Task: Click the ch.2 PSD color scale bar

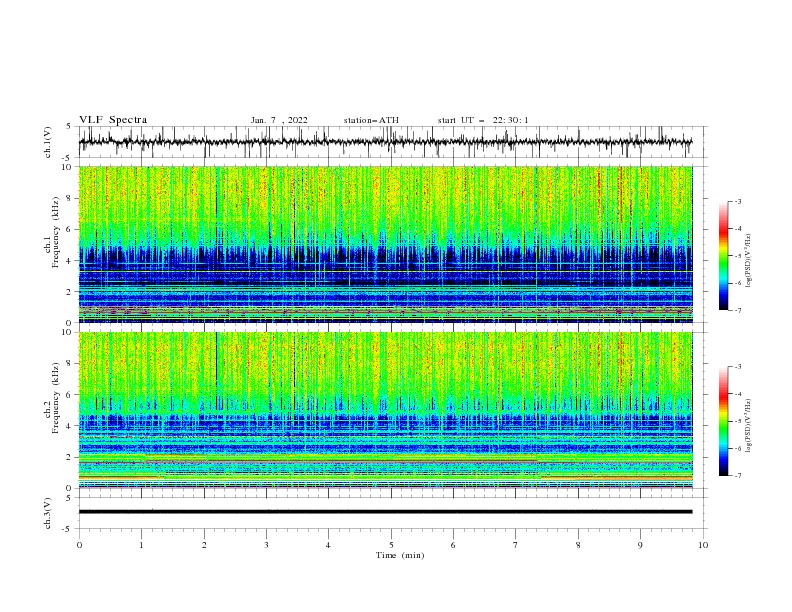Action: 723,421
